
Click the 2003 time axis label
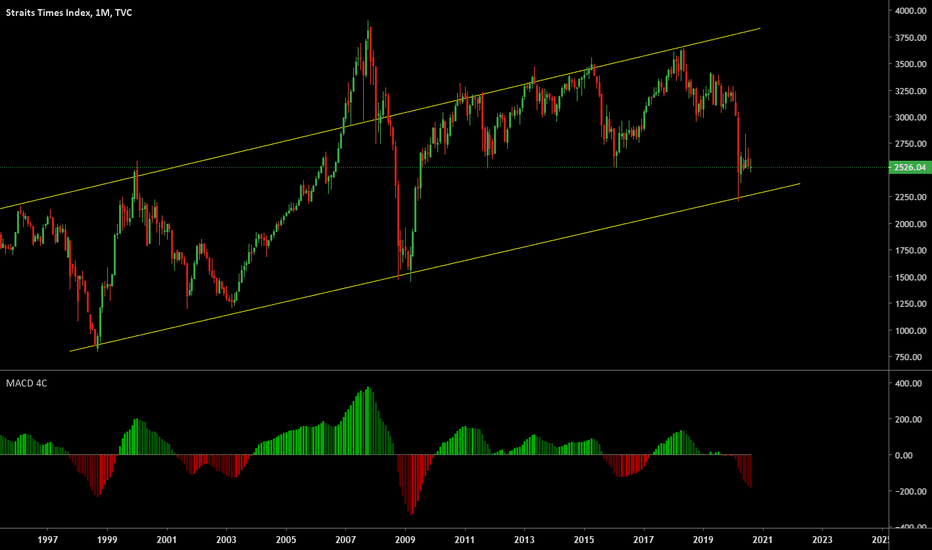tap(226, 540)
